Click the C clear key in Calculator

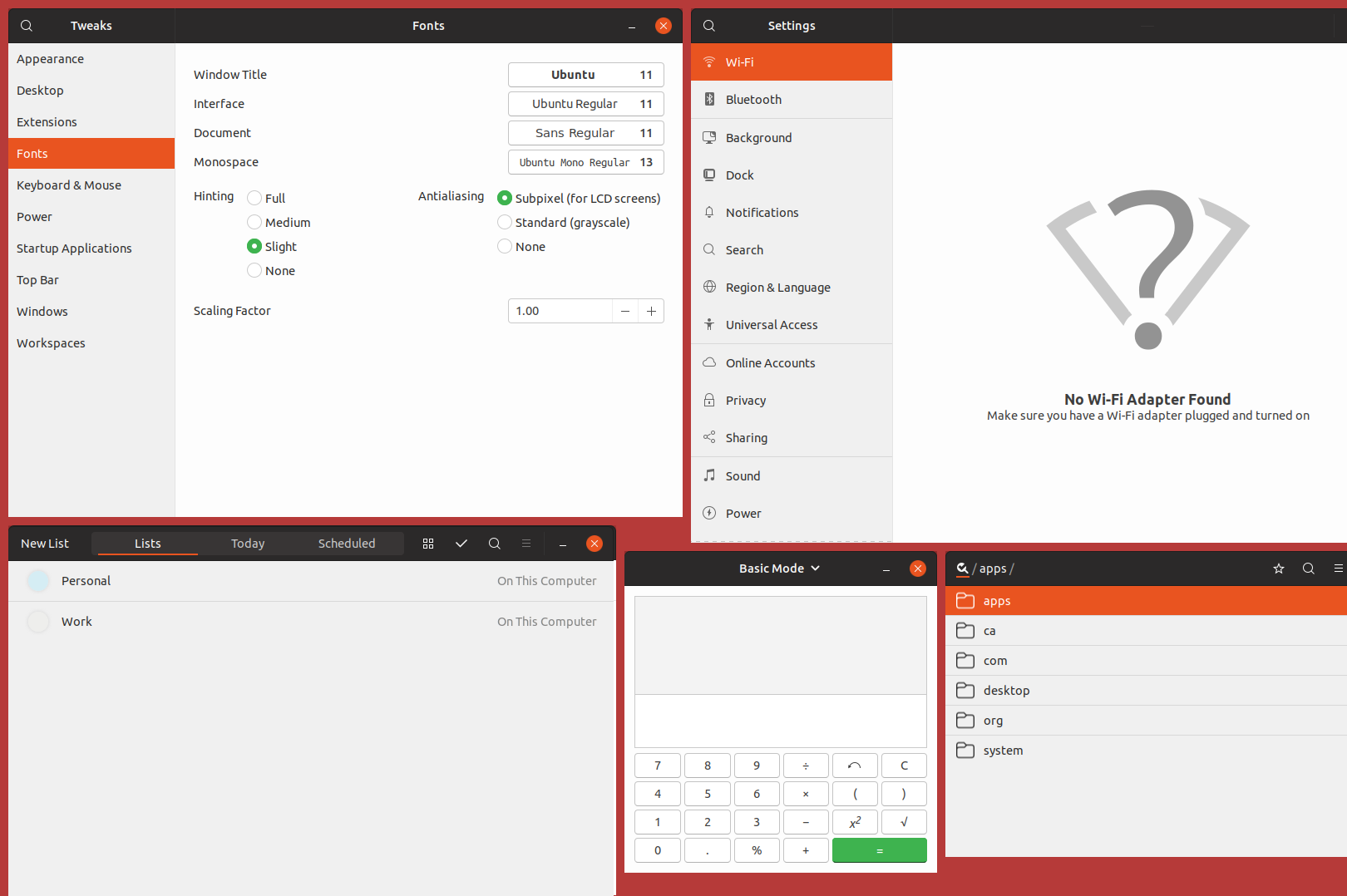tap(904, 766)
